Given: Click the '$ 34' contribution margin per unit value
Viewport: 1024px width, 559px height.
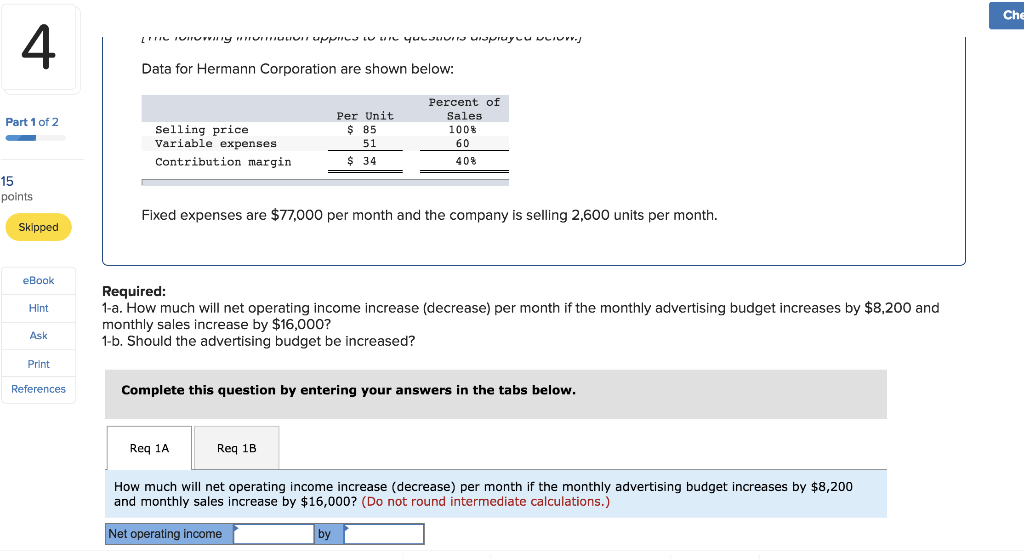Looking at the screenshot, I should 362,161.
